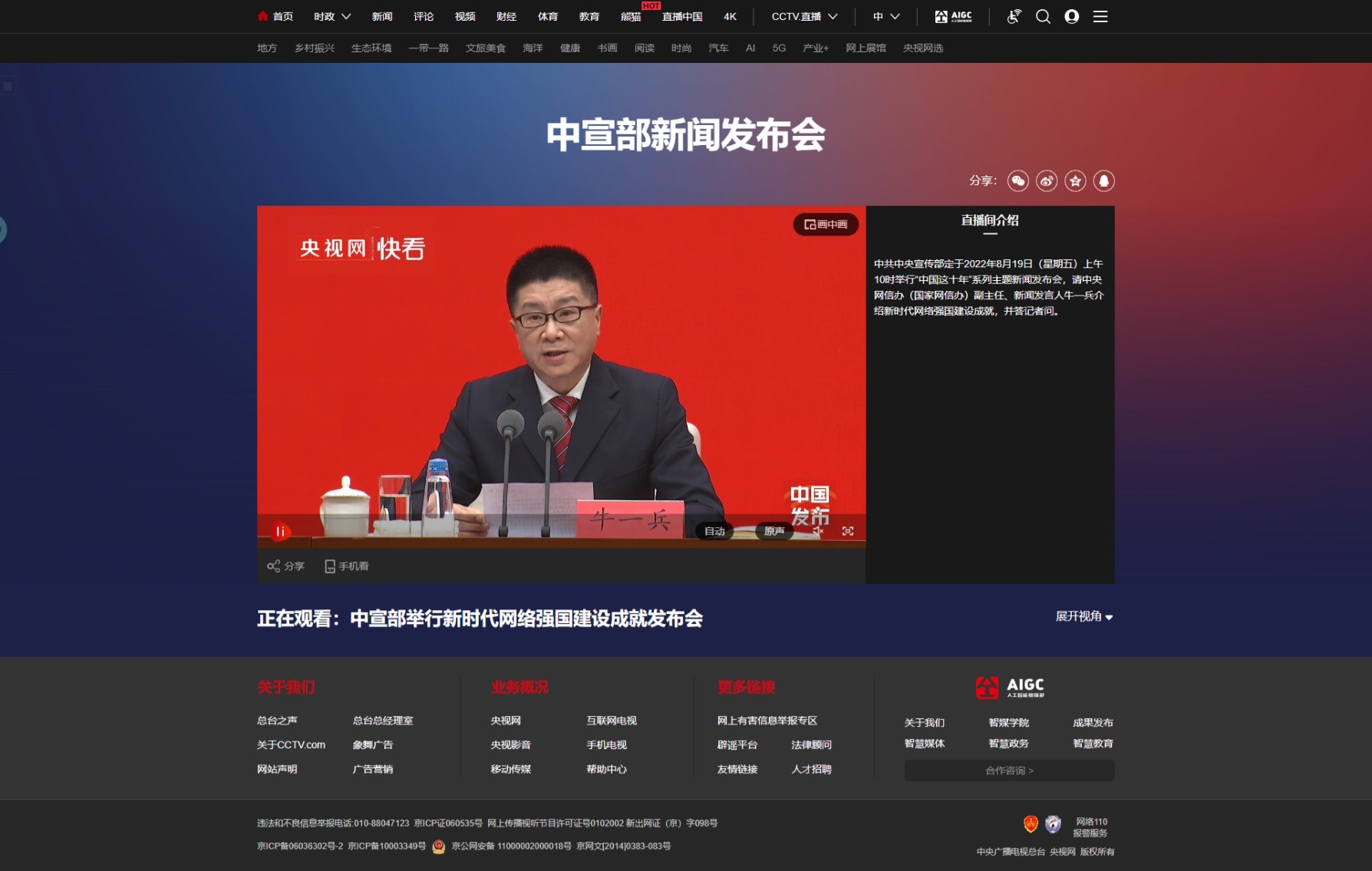Share to QQ via penguin icon
This screenshot has height=871, width=1372.
1103,181
